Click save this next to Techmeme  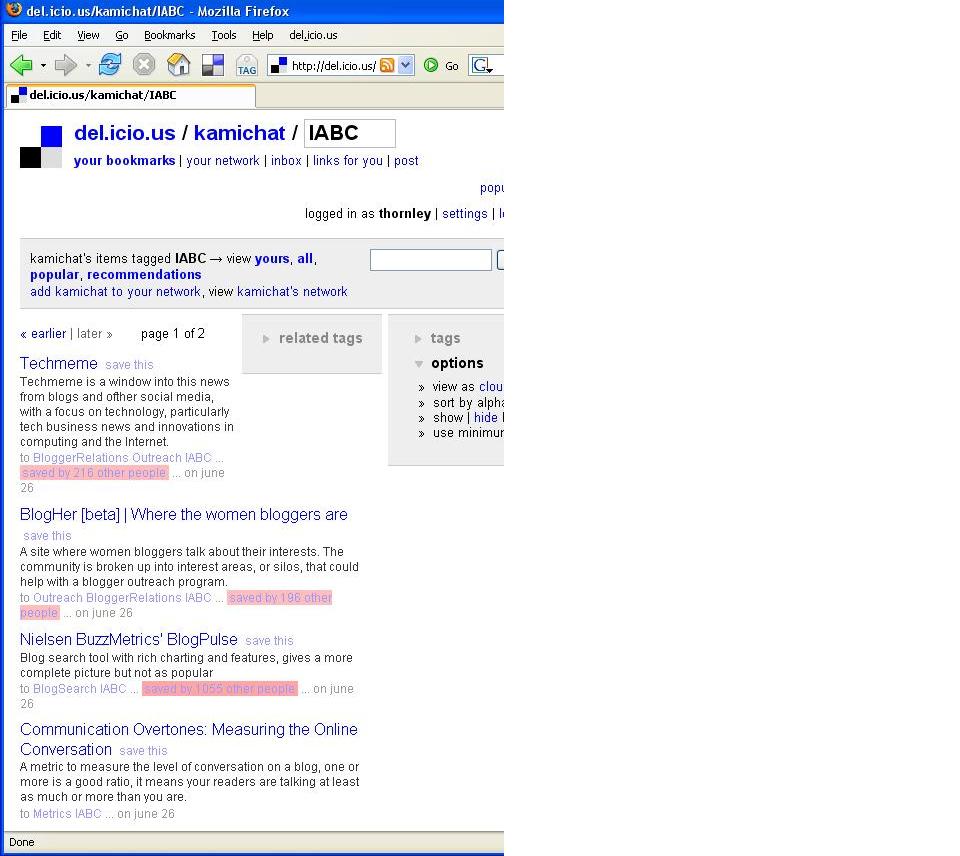129,365
